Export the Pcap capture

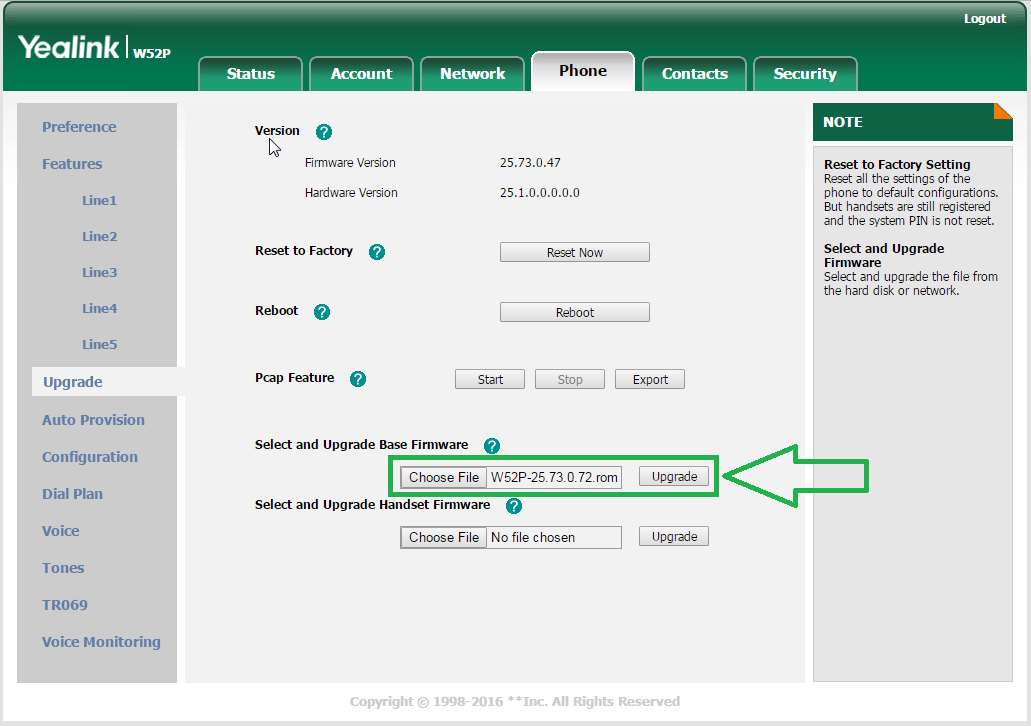point(650,379)
